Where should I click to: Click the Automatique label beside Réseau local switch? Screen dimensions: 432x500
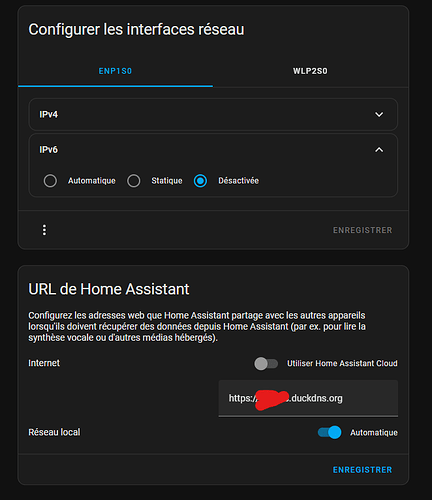tap(374, 432)
